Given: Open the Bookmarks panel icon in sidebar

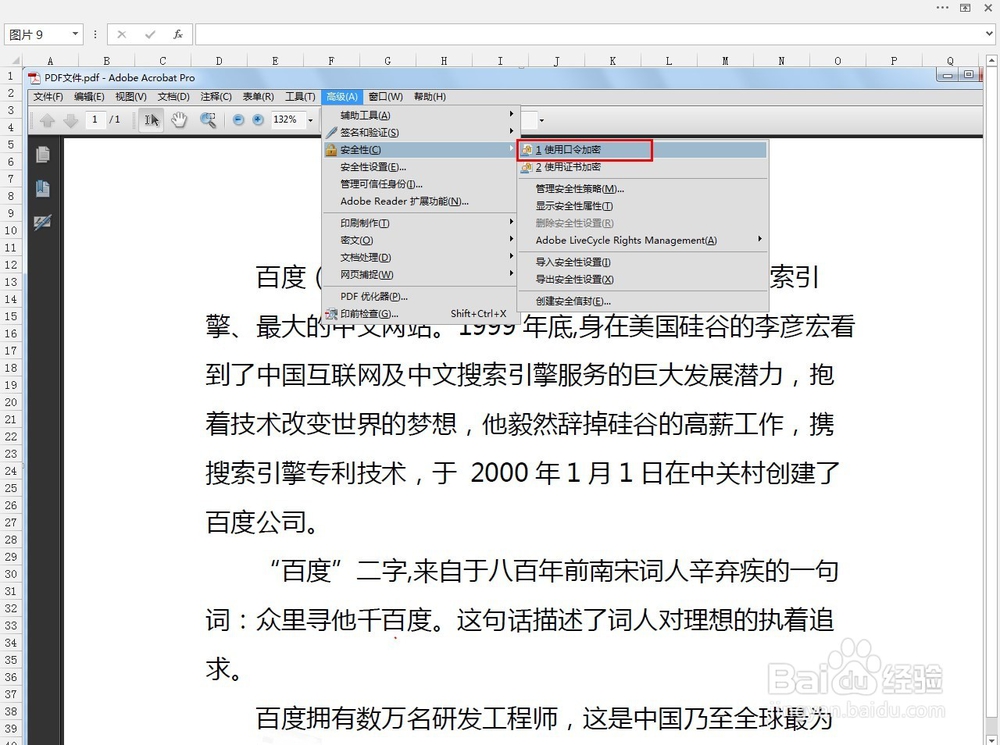Looking at the screenshot, I should (43, 188).
